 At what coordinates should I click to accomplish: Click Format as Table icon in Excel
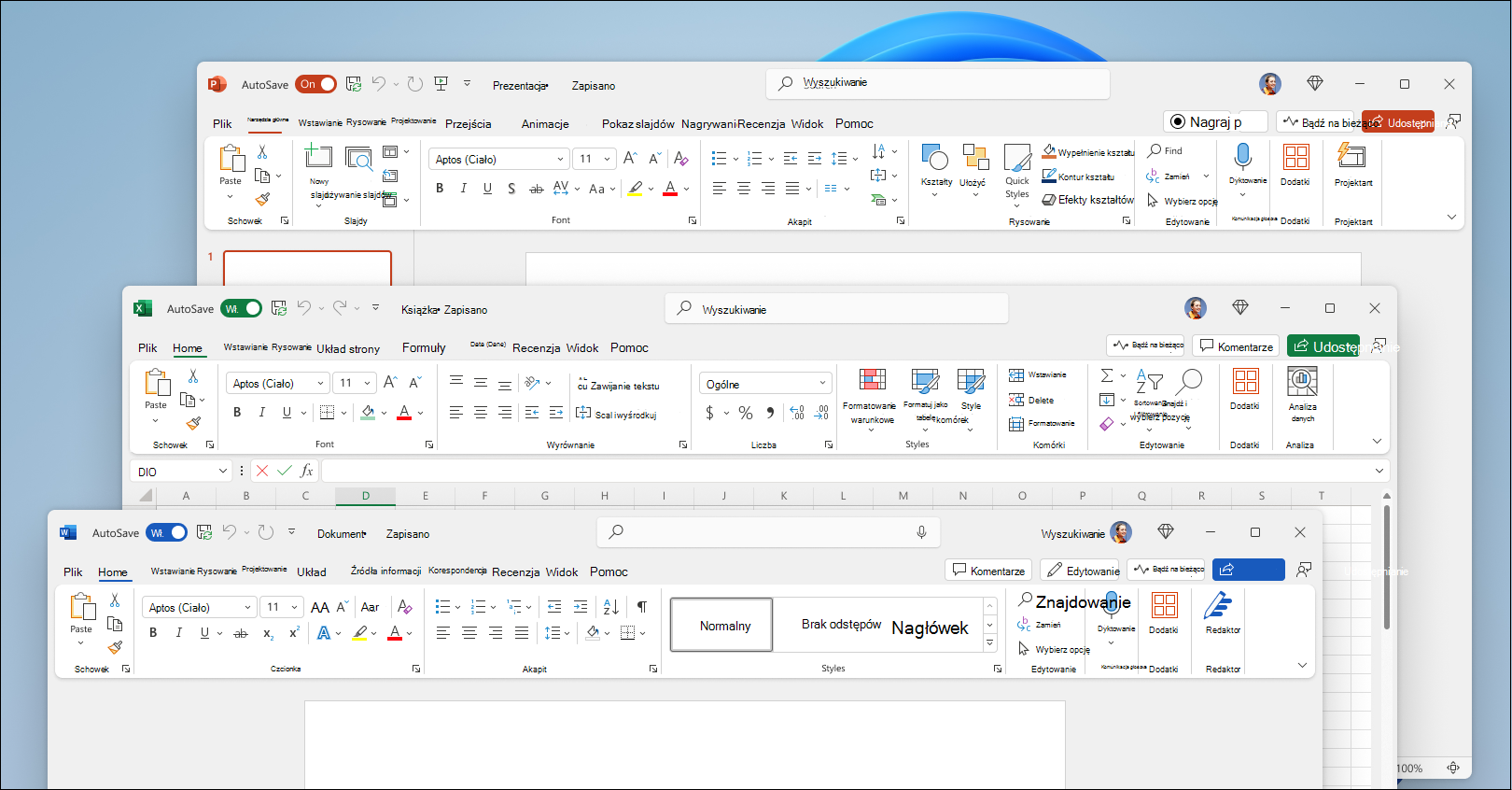[925, 380]
